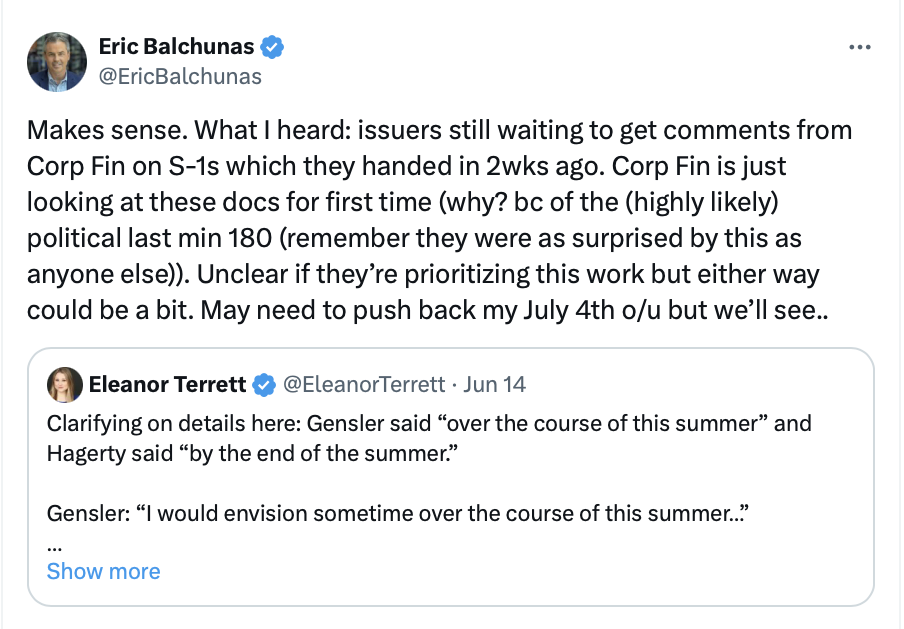Click the "Clarifying on details here" quoted line

tap(429, 423)
